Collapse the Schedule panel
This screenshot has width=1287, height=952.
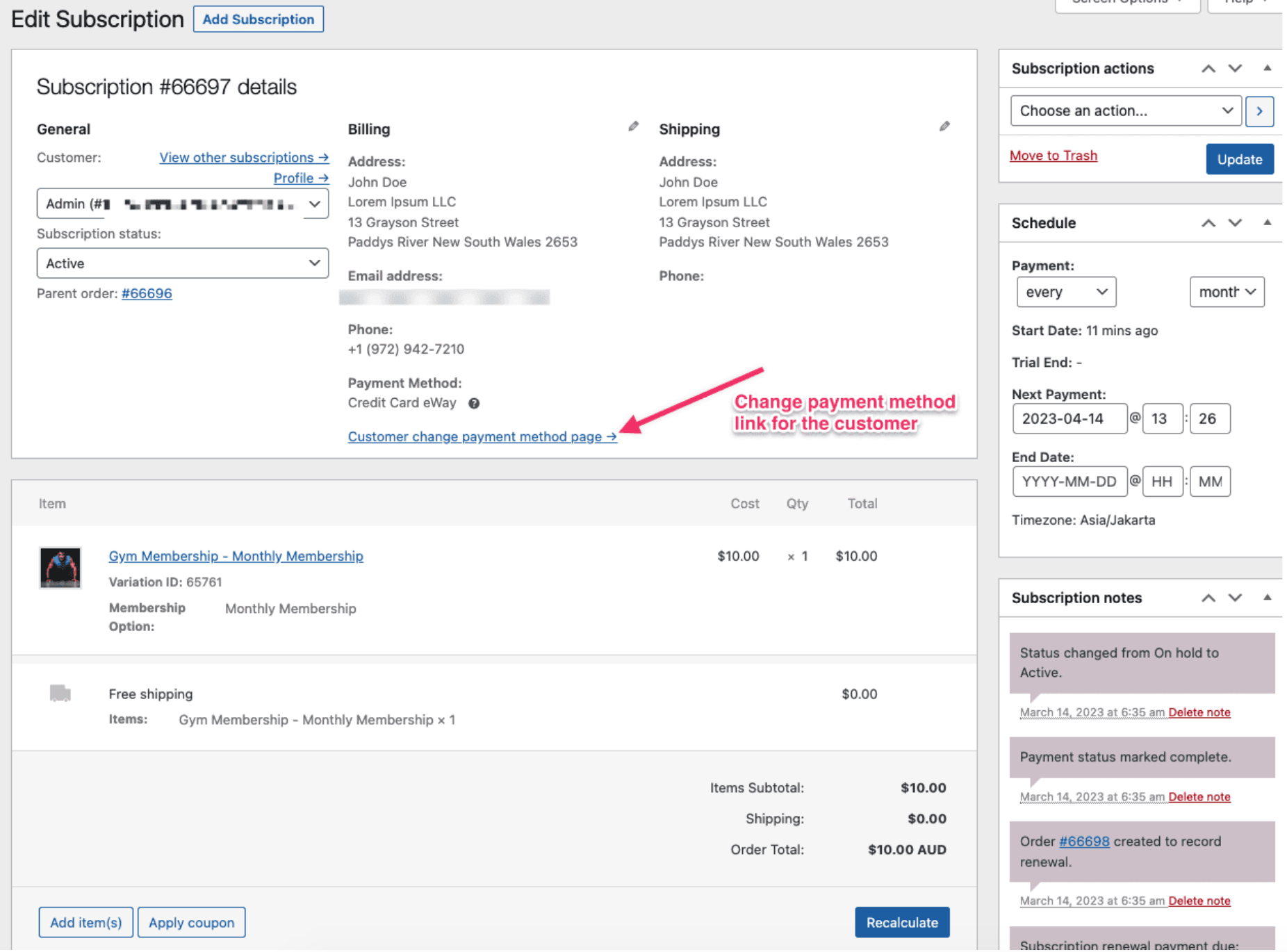(x=1268, y=223)
